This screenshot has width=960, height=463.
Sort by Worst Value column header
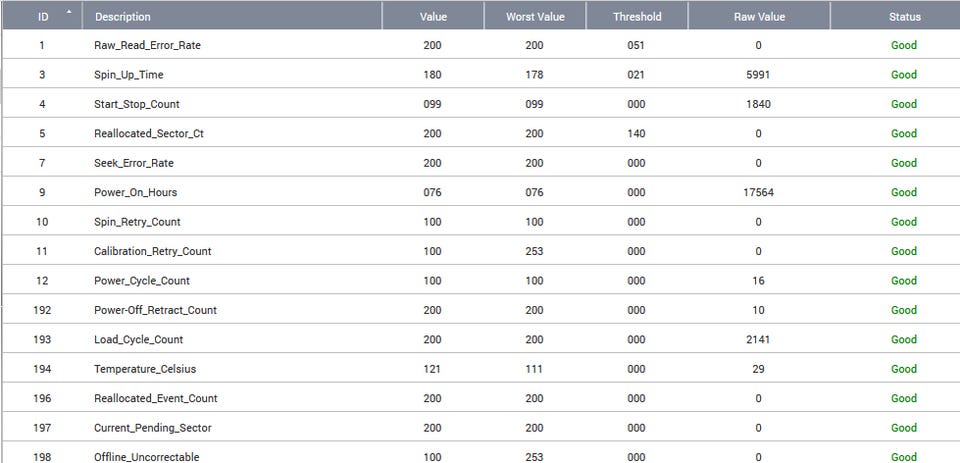pyautogui.click(x=535, y=16)
